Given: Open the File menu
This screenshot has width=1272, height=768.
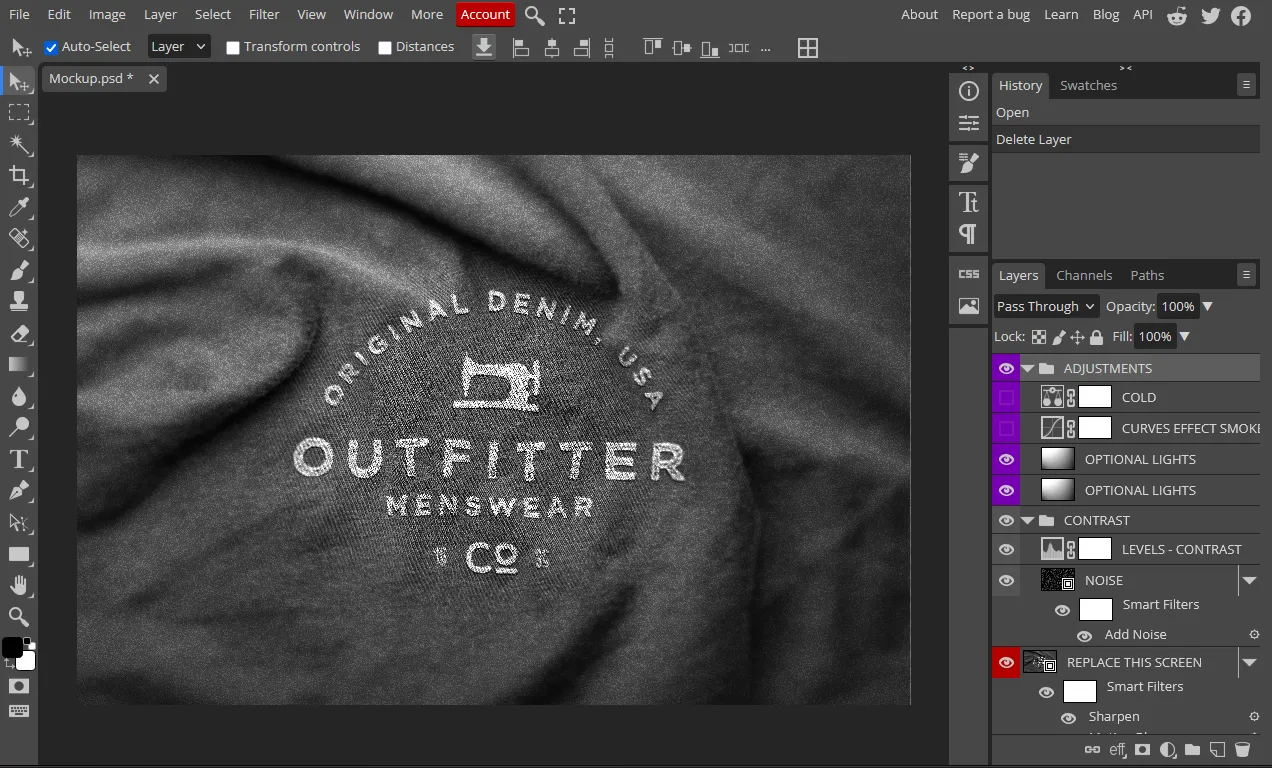Looking at the screenshot, I should 19,14.
